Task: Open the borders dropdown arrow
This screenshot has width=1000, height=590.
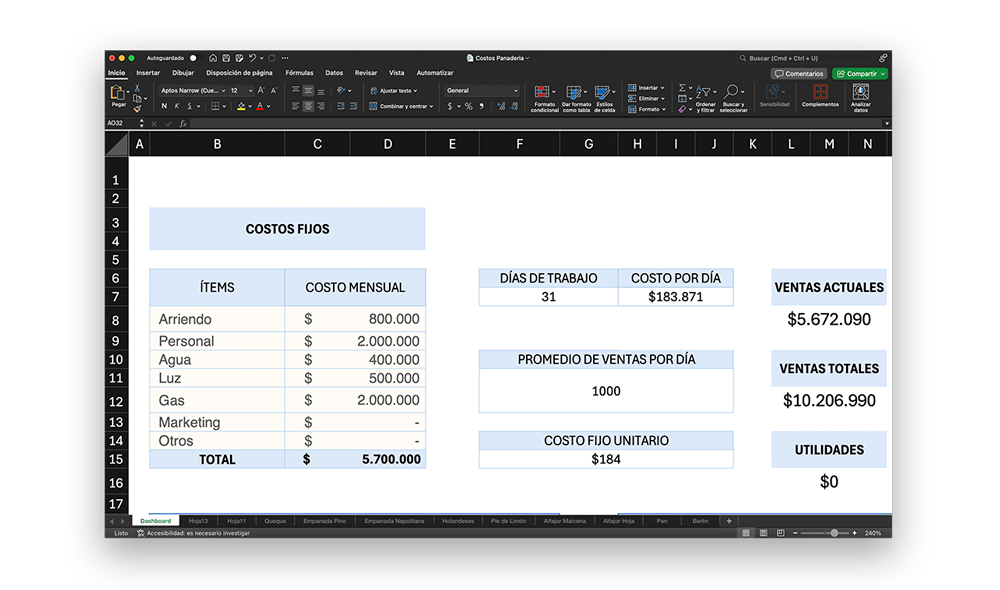Action: 224,107
